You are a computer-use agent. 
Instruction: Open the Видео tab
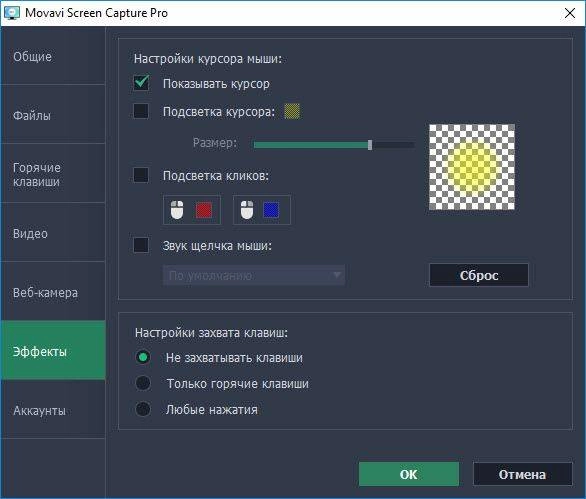(53, 233)
